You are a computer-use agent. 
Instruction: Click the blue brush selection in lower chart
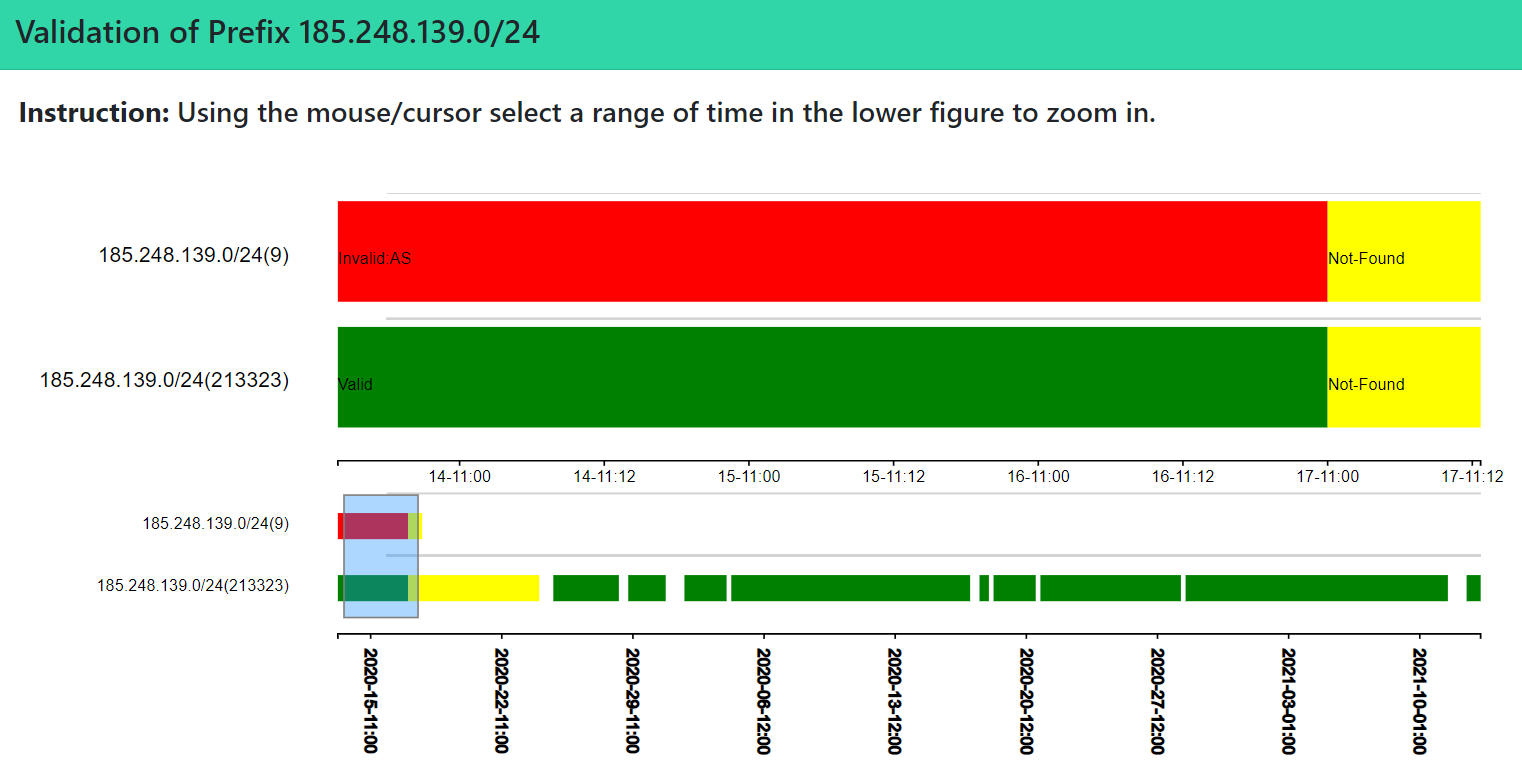[x=381, y=557]
